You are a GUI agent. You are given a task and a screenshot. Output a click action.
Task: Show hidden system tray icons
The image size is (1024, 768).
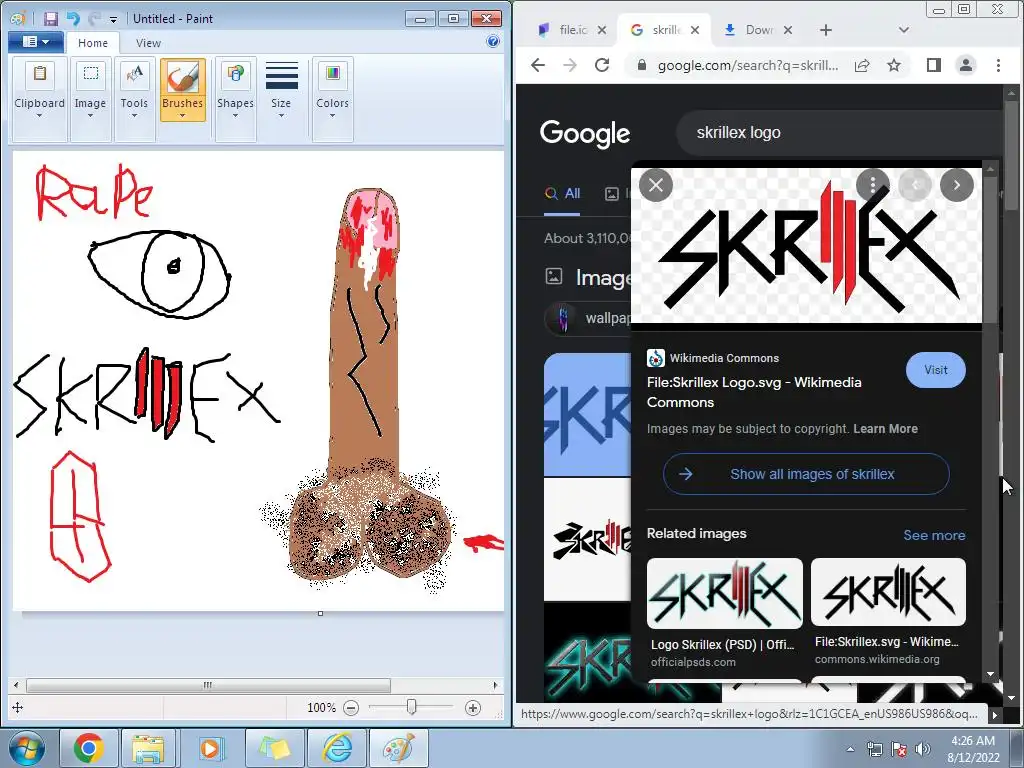pyautogui.click(x=850, y=749)
